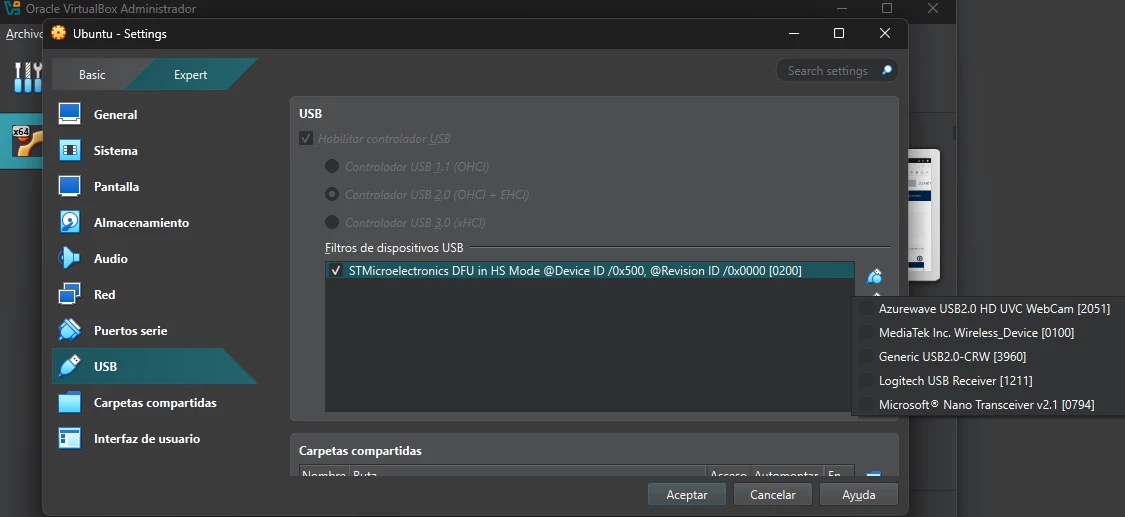Select the Pantalla monitor icon

(70, 186)
